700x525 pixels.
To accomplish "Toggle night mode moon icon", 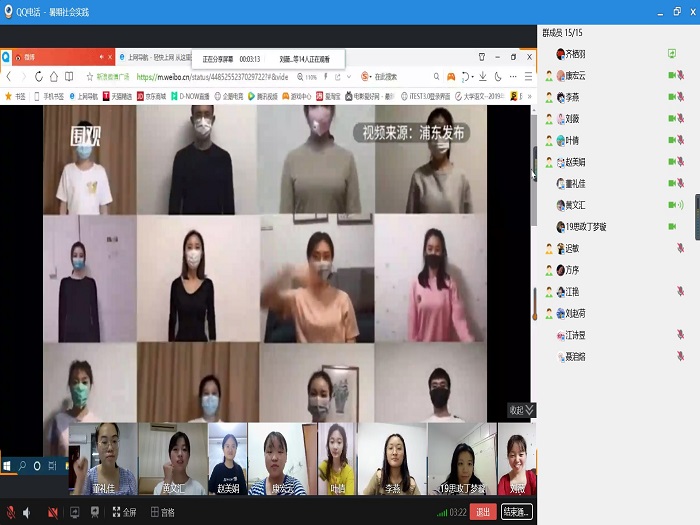I will pos(498,77).
